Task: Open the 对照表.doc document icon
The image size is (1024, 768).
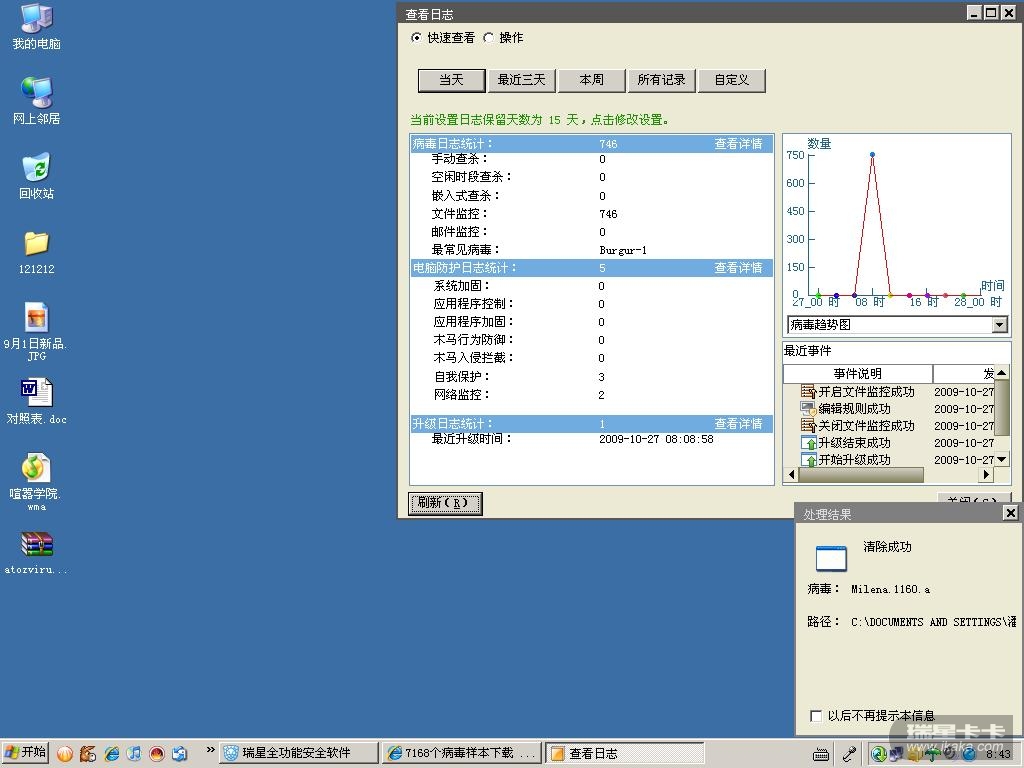Action: tap(36, 391)
